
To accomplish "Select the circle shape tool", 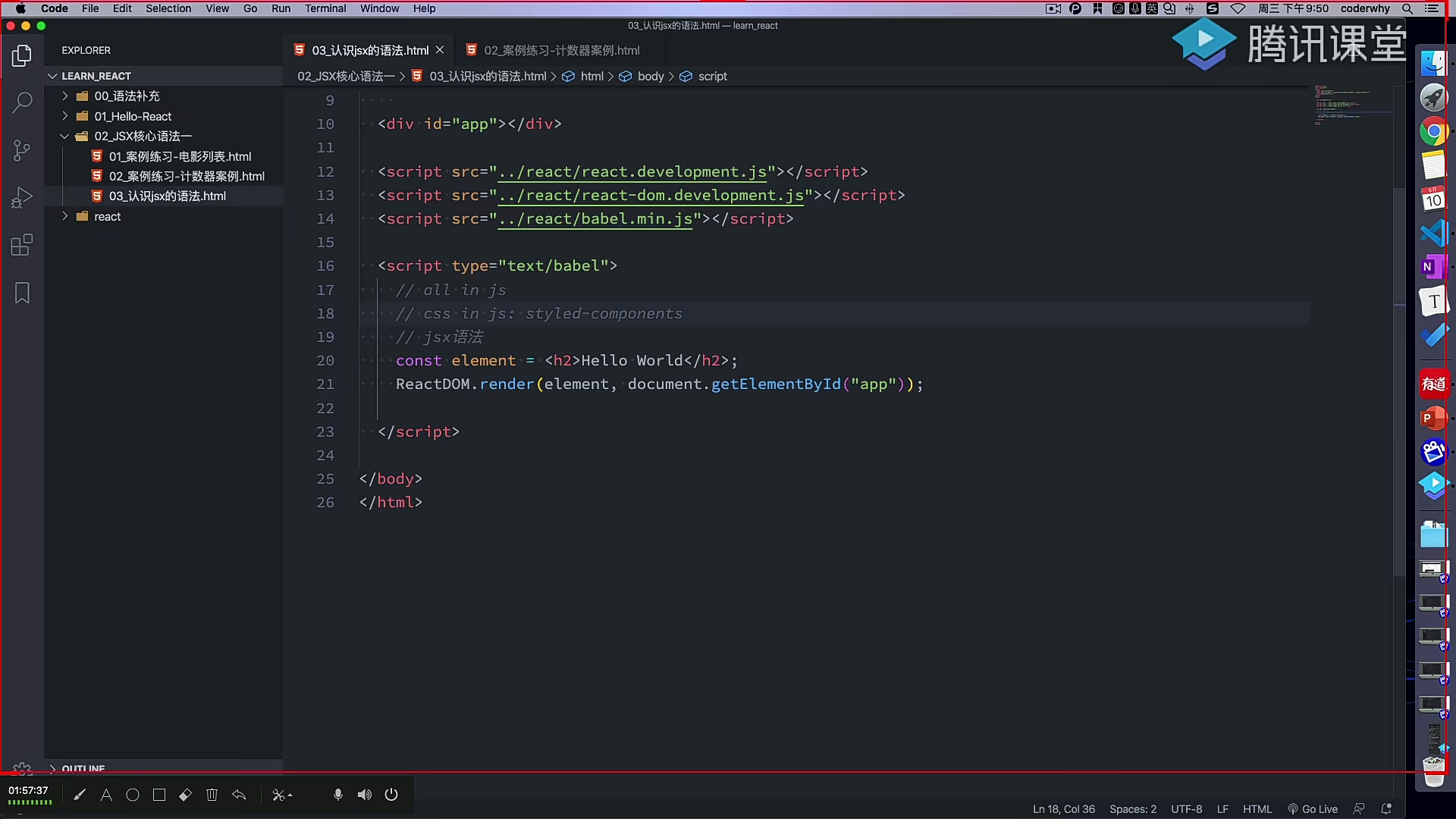I will point(133,795).
